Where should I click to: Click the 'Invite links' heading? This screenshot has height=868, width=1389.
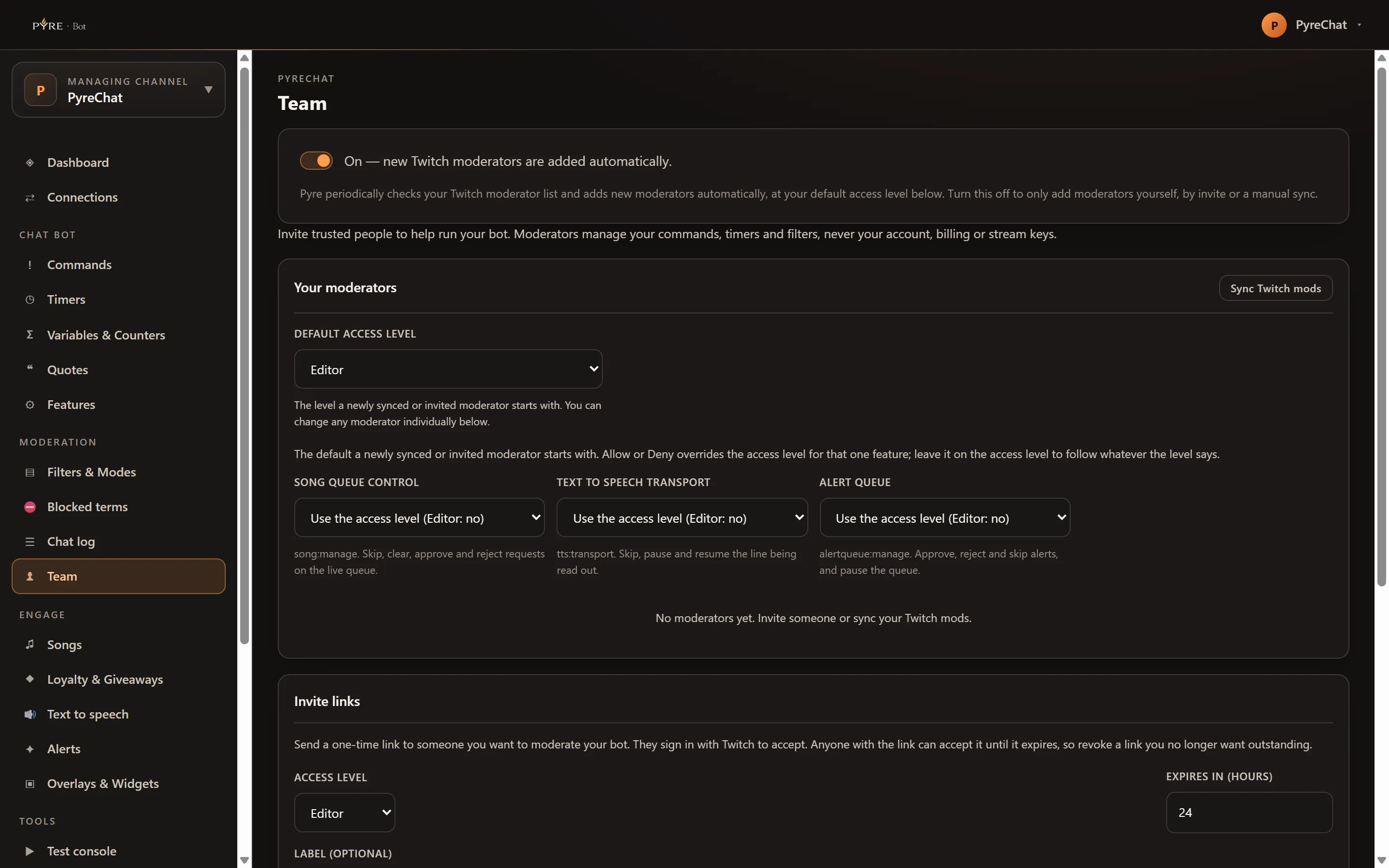point(327,702)
